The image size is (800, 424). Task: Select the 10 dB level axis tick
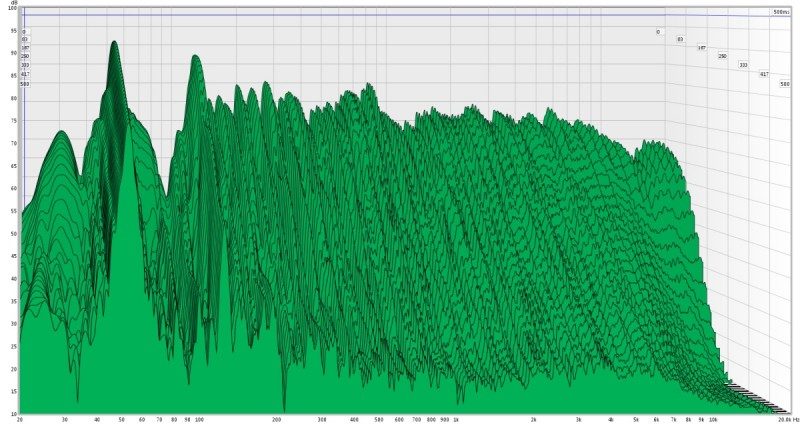tap(14, 414)
